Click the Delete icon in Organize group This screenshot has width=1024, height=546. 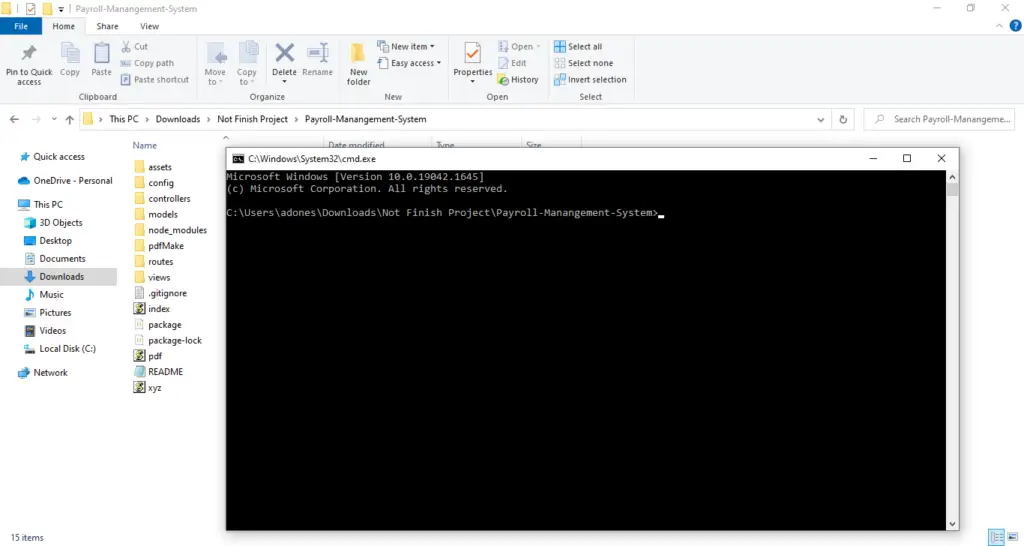click(284, 54)
